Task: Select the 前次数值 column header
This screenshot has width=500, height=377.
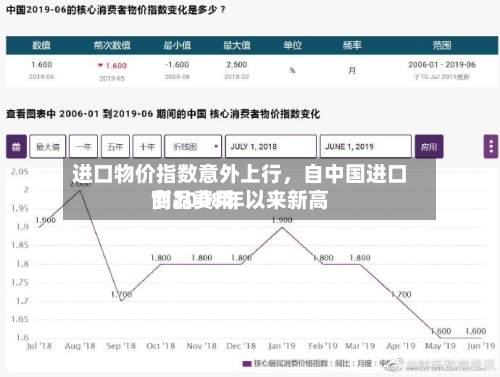Action: pyautogui.click(x=112, y=45)
